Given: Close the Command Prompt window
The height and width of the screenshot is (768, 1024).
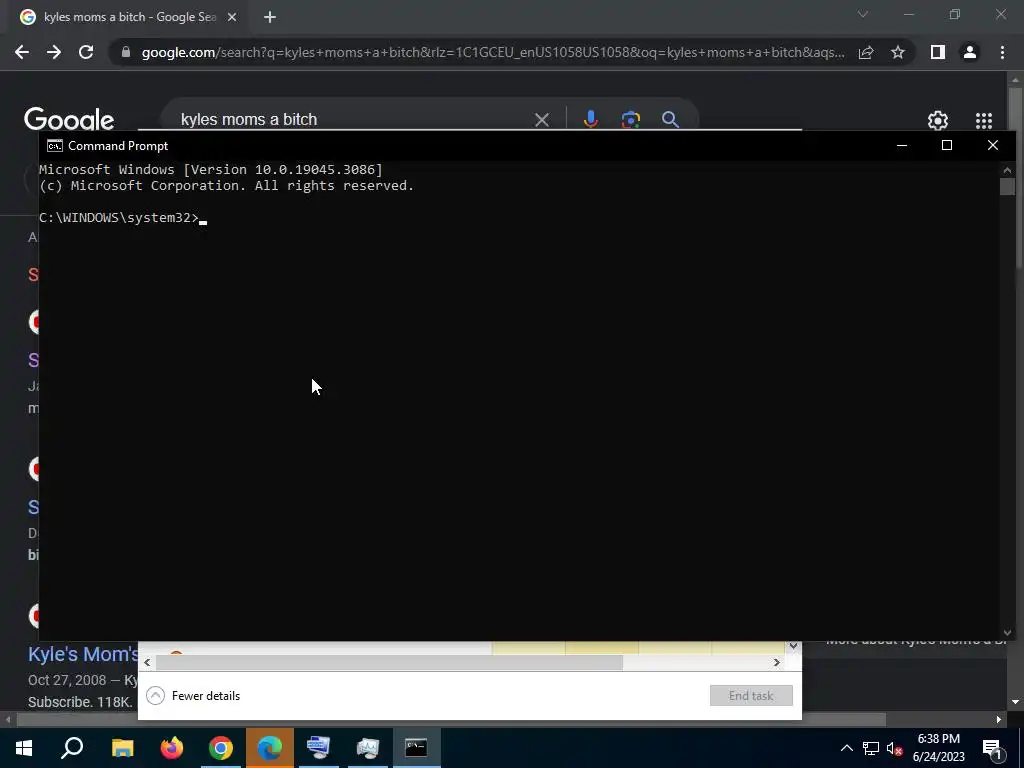Looking at the screenshot, I should point(993,145).
